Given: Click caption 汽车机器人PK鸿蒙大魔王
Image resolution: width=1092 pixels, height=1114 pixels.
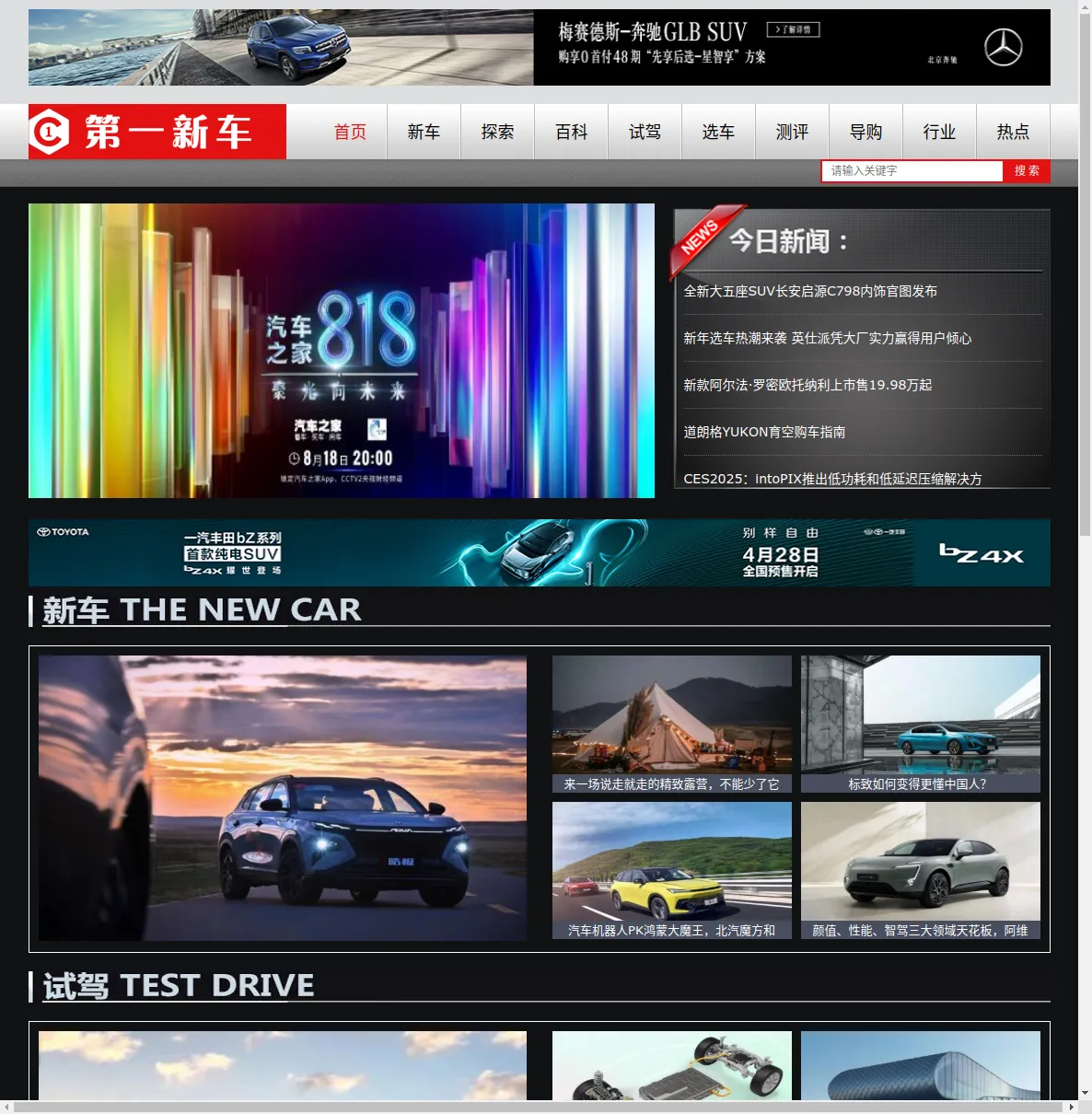Looking at the screenshot, I should [x=671, y=931].
